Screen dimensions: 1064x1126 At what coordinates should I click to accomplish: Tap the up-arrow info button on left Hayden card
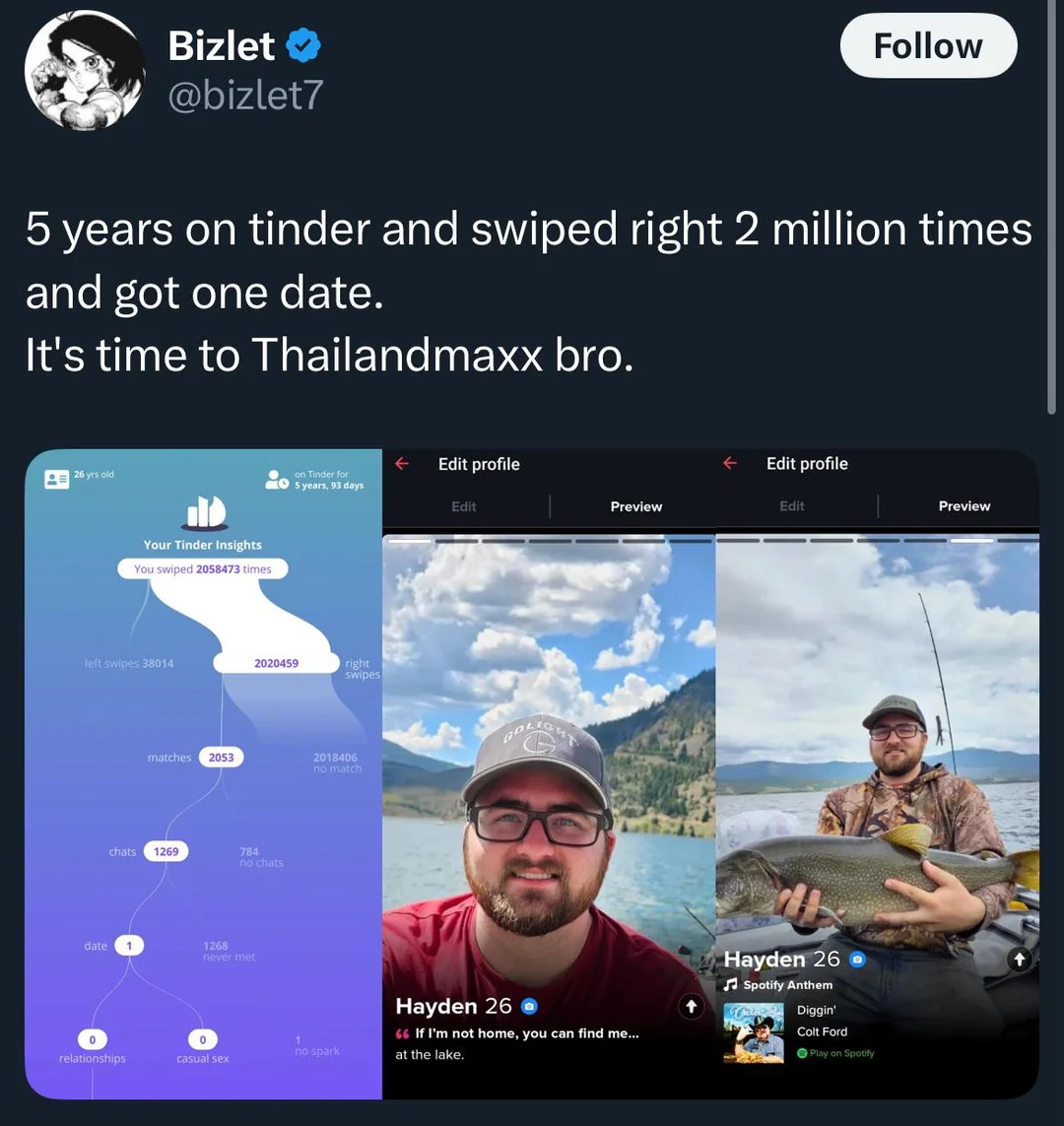click(691, 1007)
